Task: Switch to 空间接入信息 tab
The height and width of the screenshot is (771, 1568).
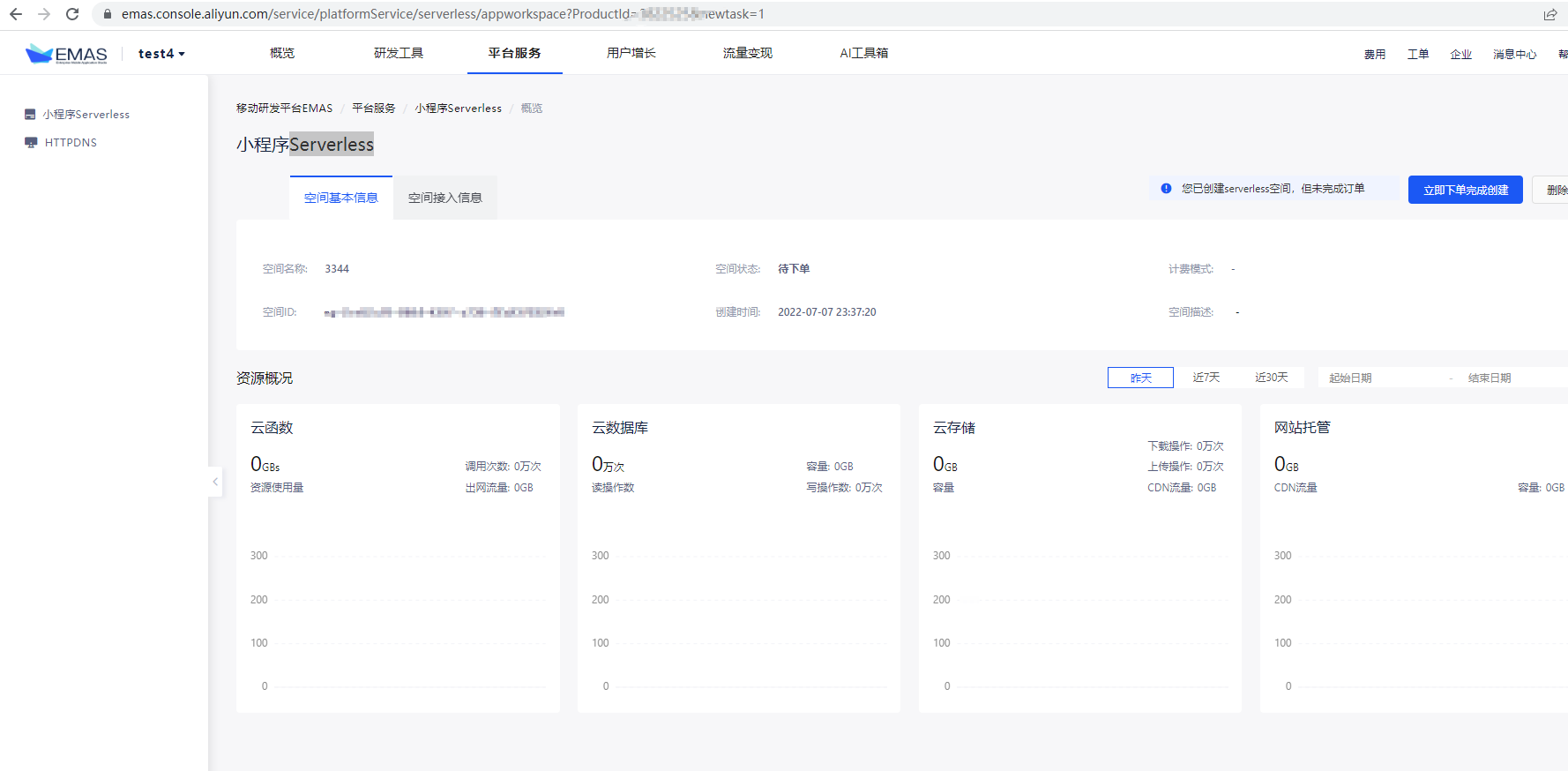Action: tap(445, 198)
